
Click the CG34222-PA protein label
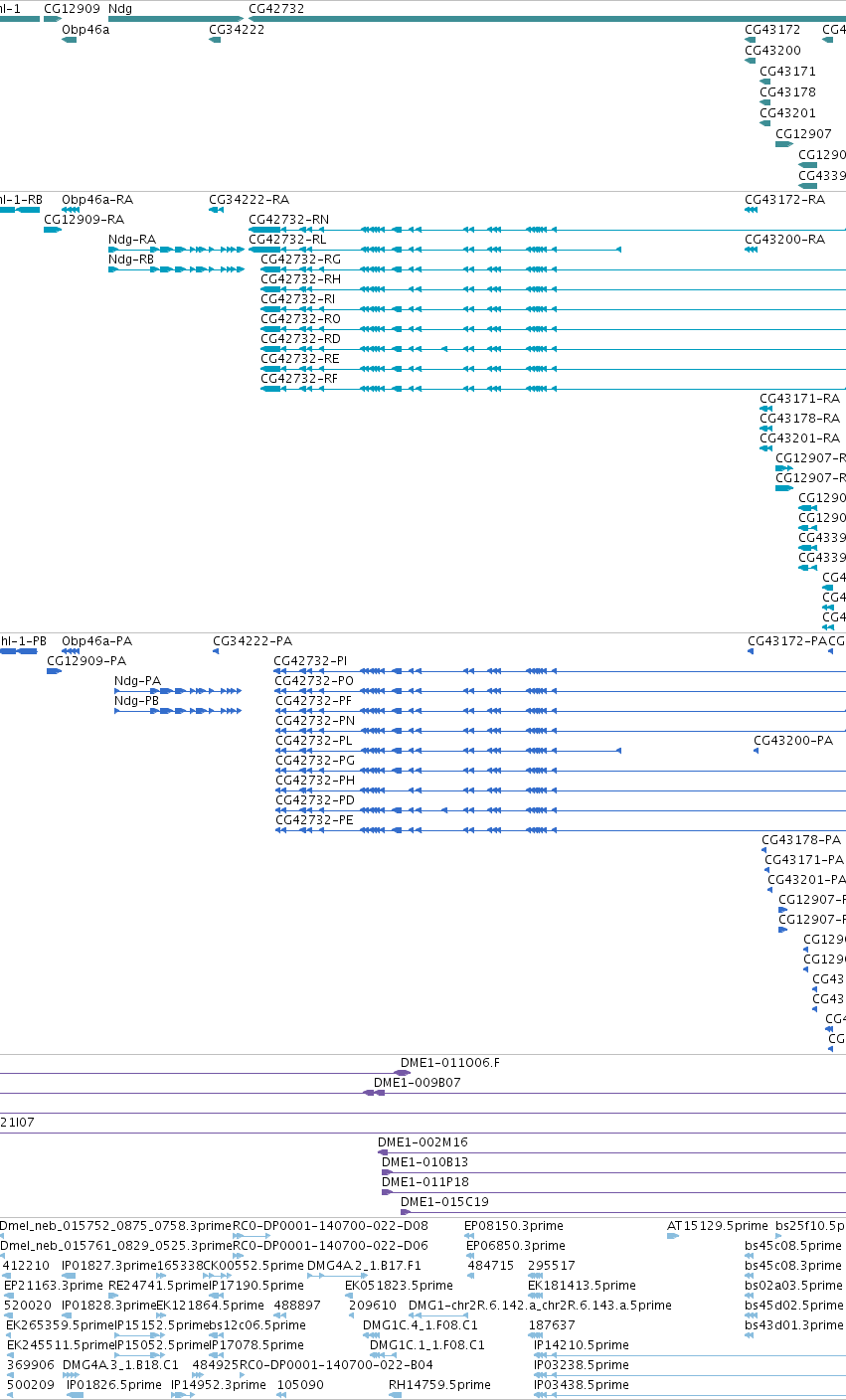pos(254,641)
